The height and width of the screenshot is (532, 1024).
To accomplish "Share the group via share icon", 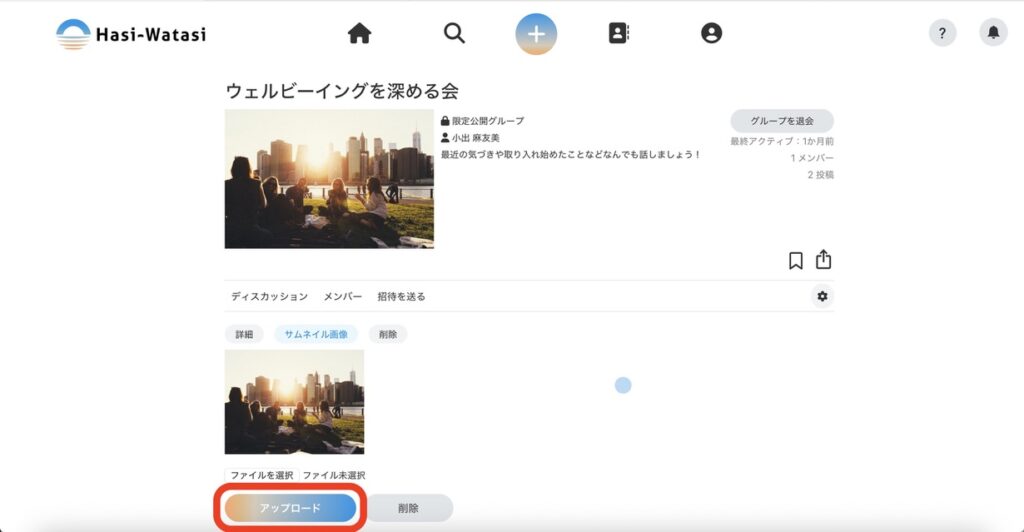I will 823,260.
